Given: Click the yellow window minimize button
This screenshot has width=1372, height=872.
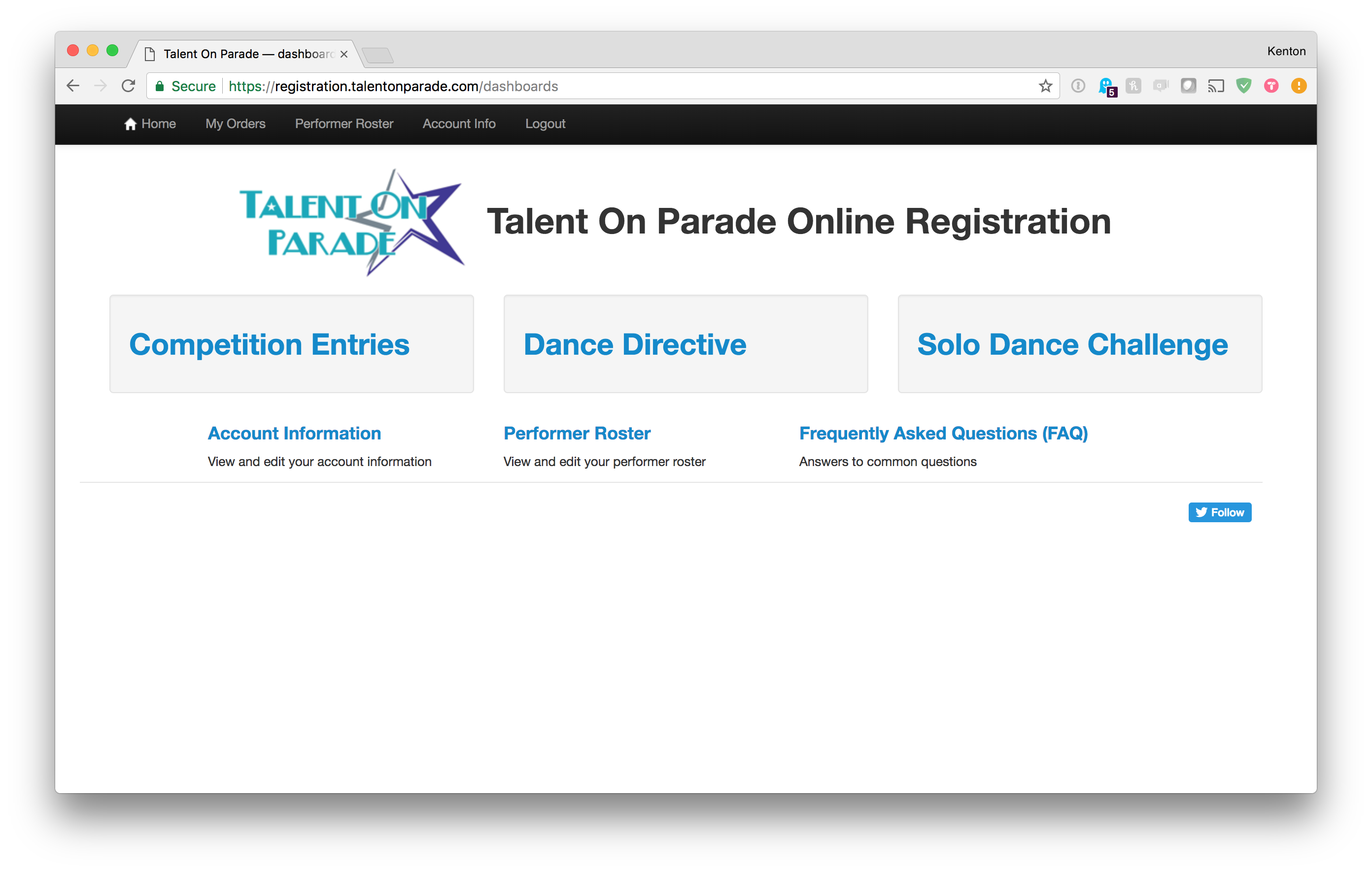Looking at the screenshot, I should point(92,51).
